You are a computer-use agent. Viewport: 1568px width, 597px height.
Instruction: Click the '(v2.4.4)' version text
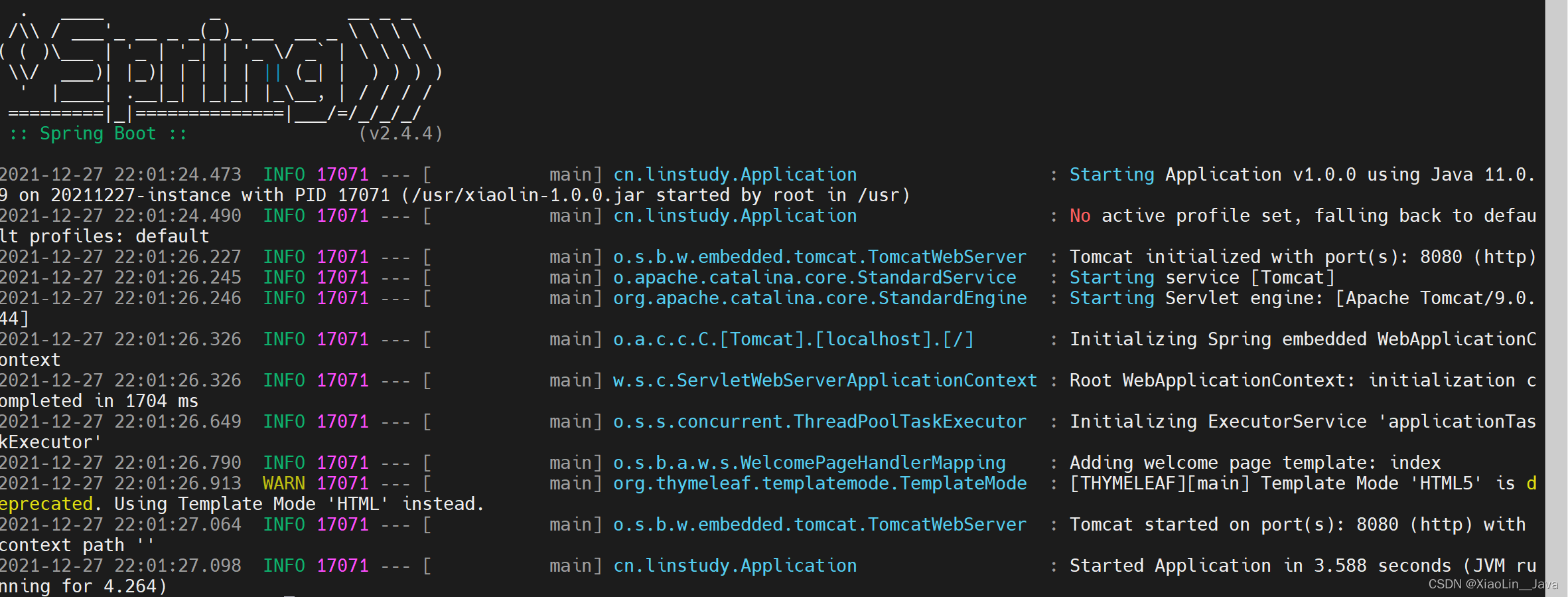click(400, 133)
